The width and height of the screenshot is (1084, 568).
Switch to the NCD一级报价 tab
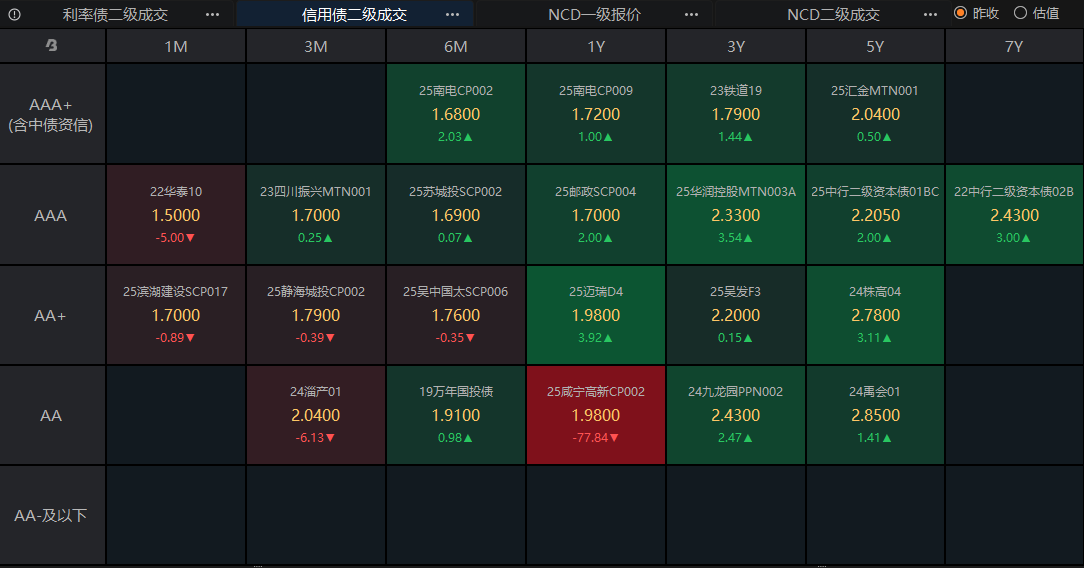[594, 14]
